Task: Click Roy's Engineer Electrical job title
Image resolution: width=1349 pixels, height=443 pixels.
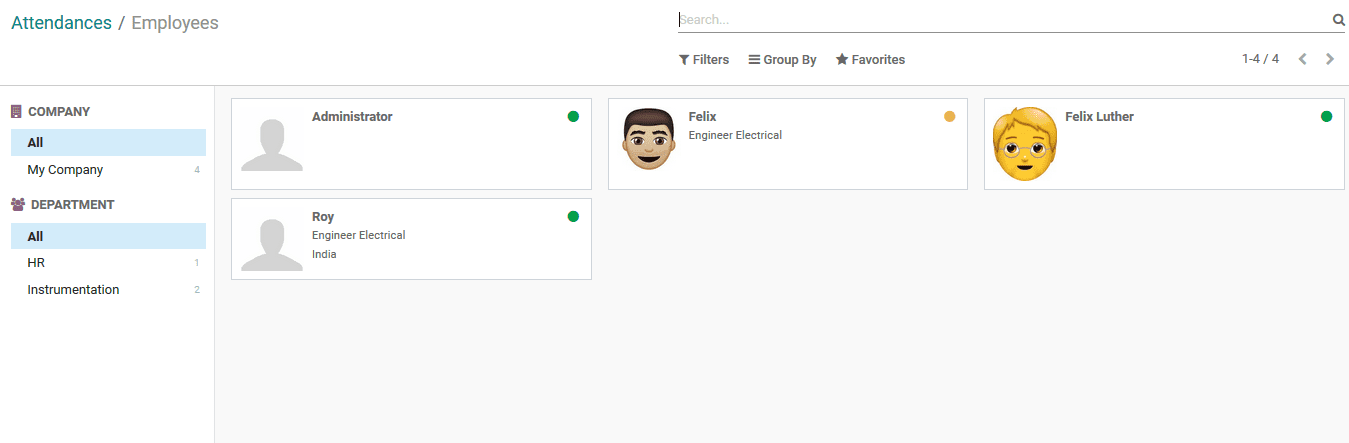Action: pos(358,235)
